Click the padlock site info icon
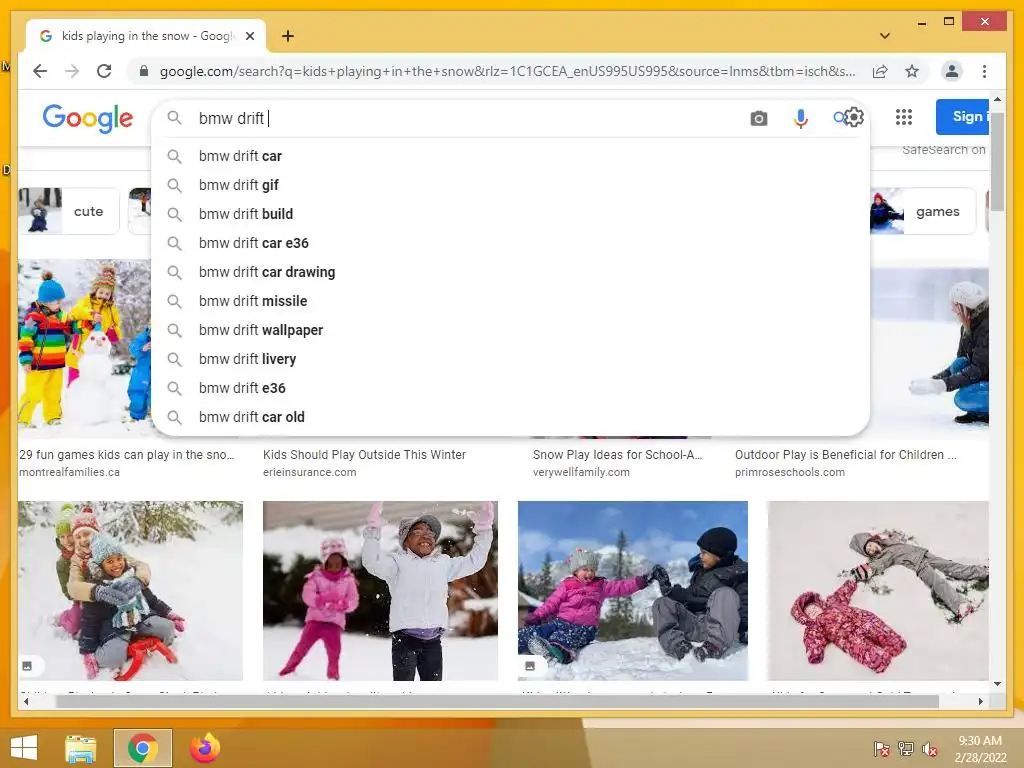 144,71
